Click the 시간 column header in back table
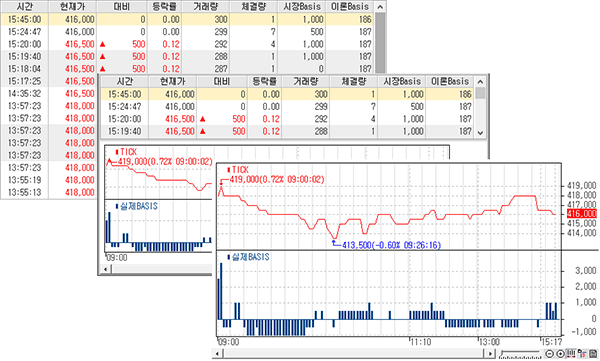This screenshot has height=361, width=600. 24,7
